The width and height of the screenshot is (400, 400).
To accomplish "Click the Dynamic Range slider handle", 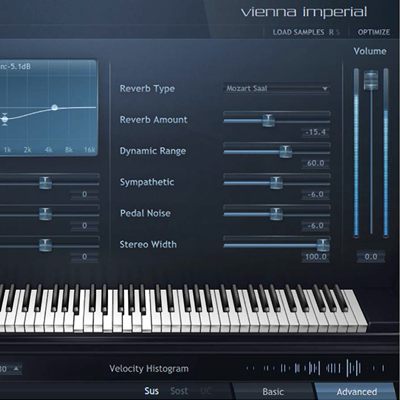I will coord(286,151).
